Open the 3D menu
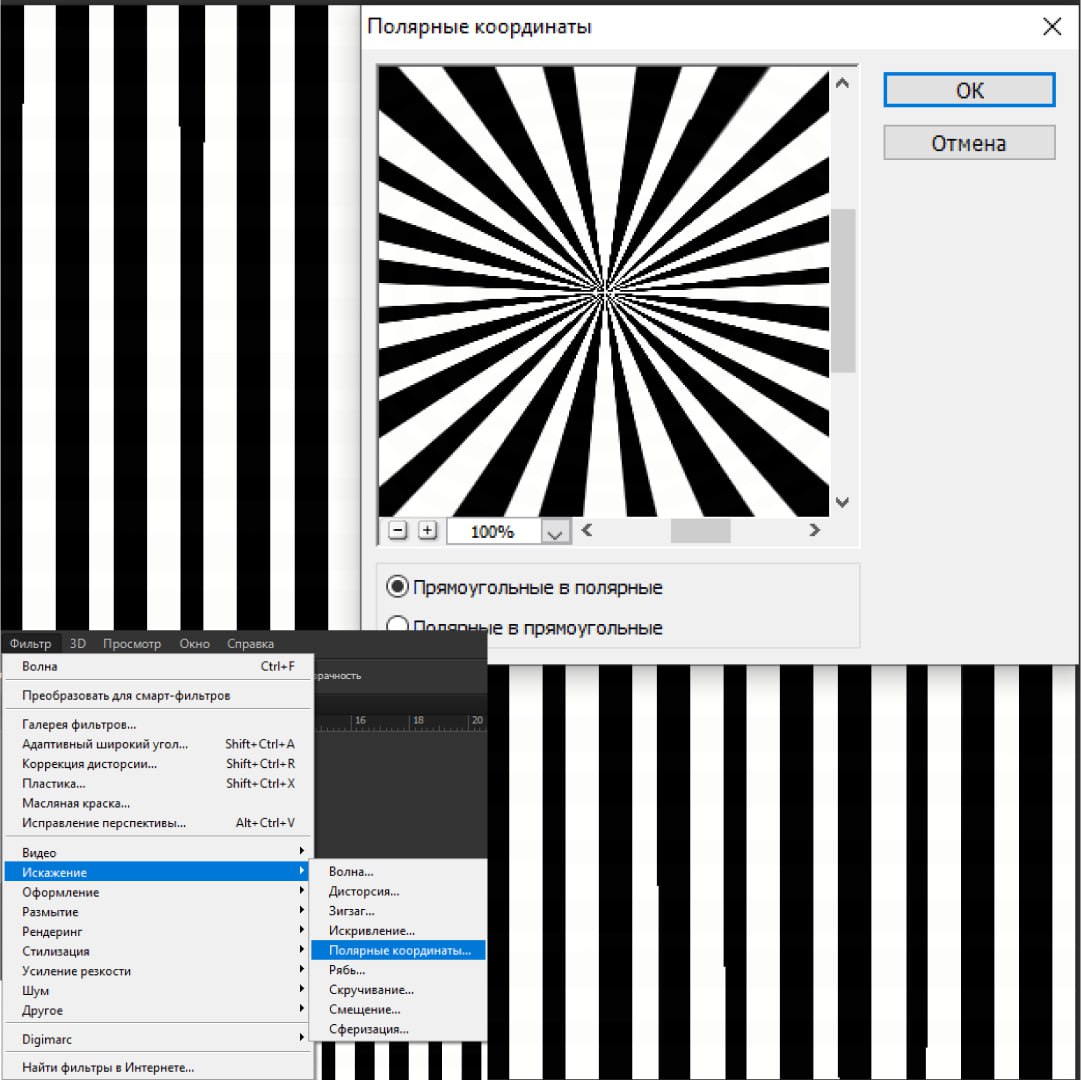This screenshot has width=1081, height=1080. pyautogui.click(x=78, y=643)
